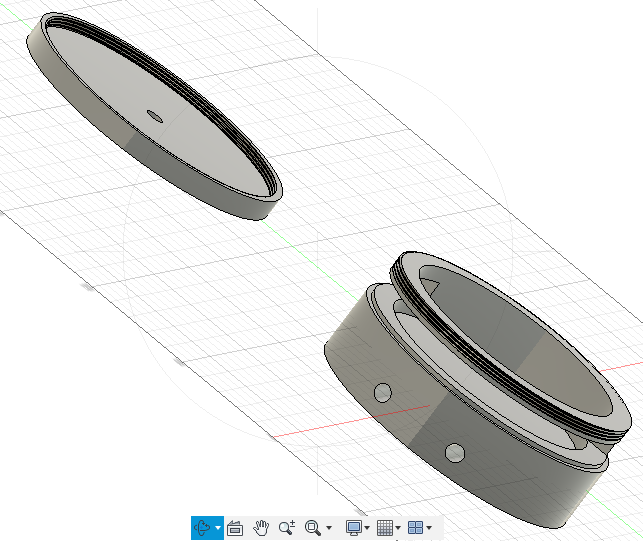Expand the Display Settings dropdown arrow
The width and height of the screenshot is (643, 541).
pos(367,528)
